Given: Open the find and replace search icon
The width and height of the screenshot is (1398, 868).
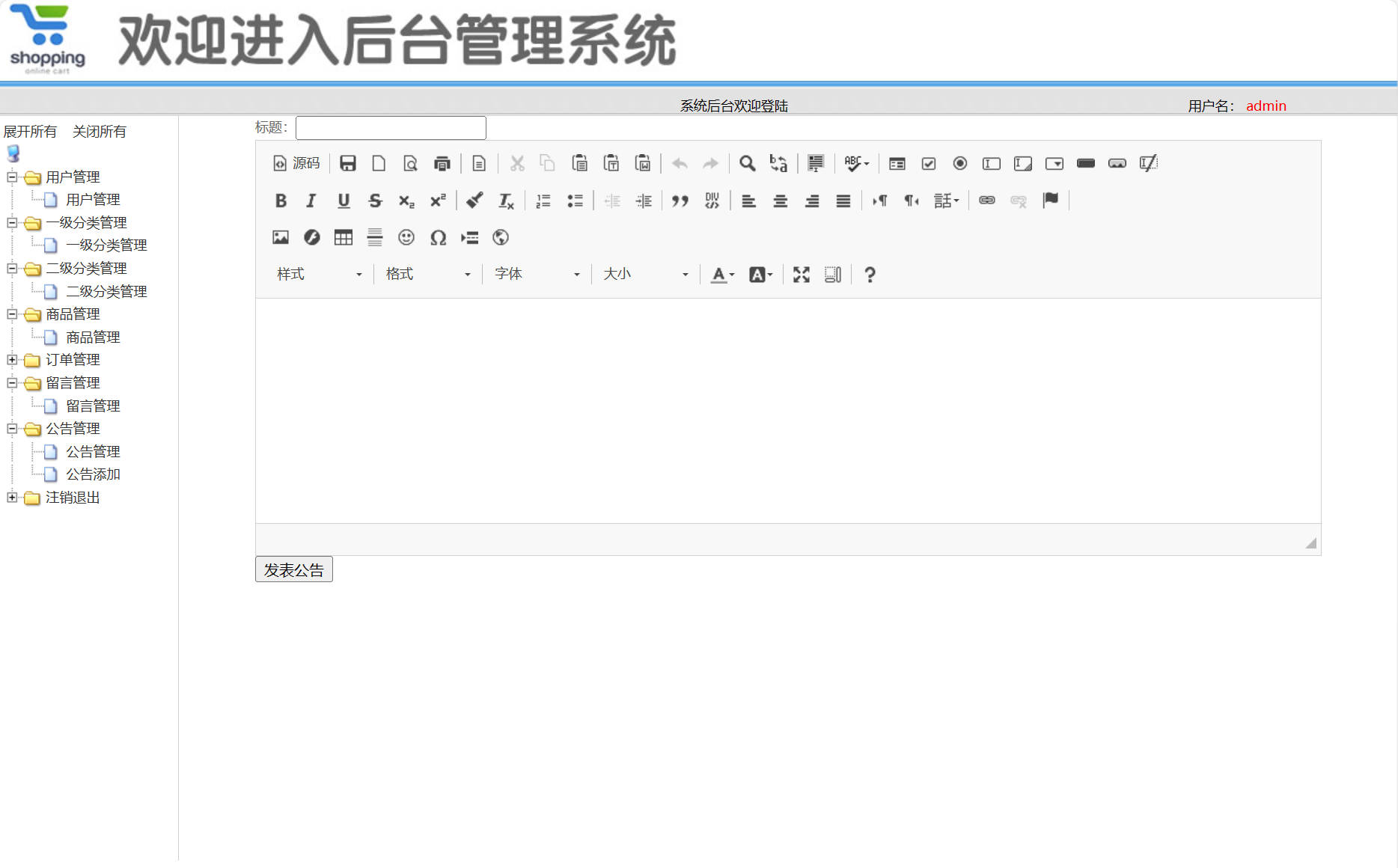Looking at the screenshot, I should coord(746,163).
